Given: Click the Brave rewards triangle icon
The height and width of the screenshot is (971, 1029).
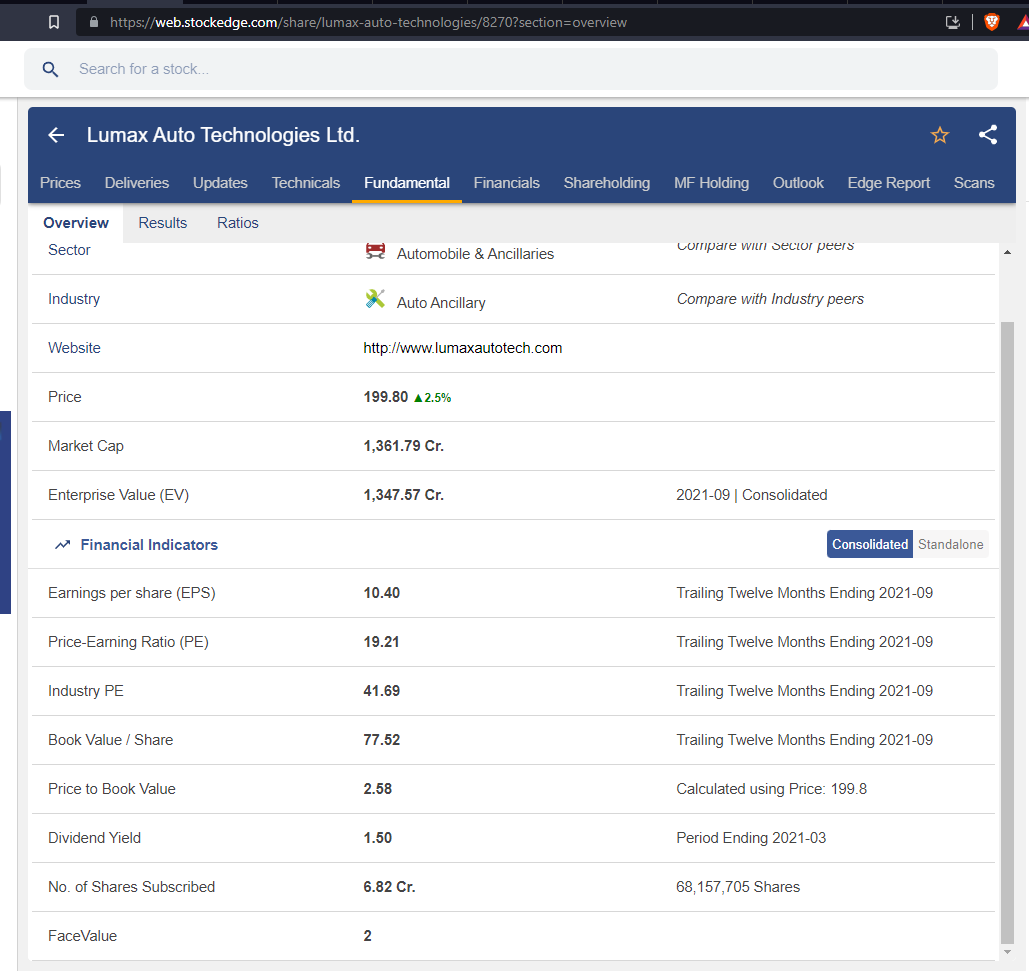Looking at the screenshot, I should [x=1023, y=23].
